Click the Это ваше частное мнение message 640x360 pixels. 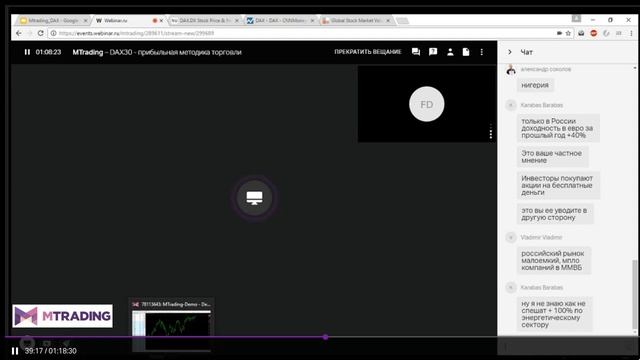click(x=553, y=157)
